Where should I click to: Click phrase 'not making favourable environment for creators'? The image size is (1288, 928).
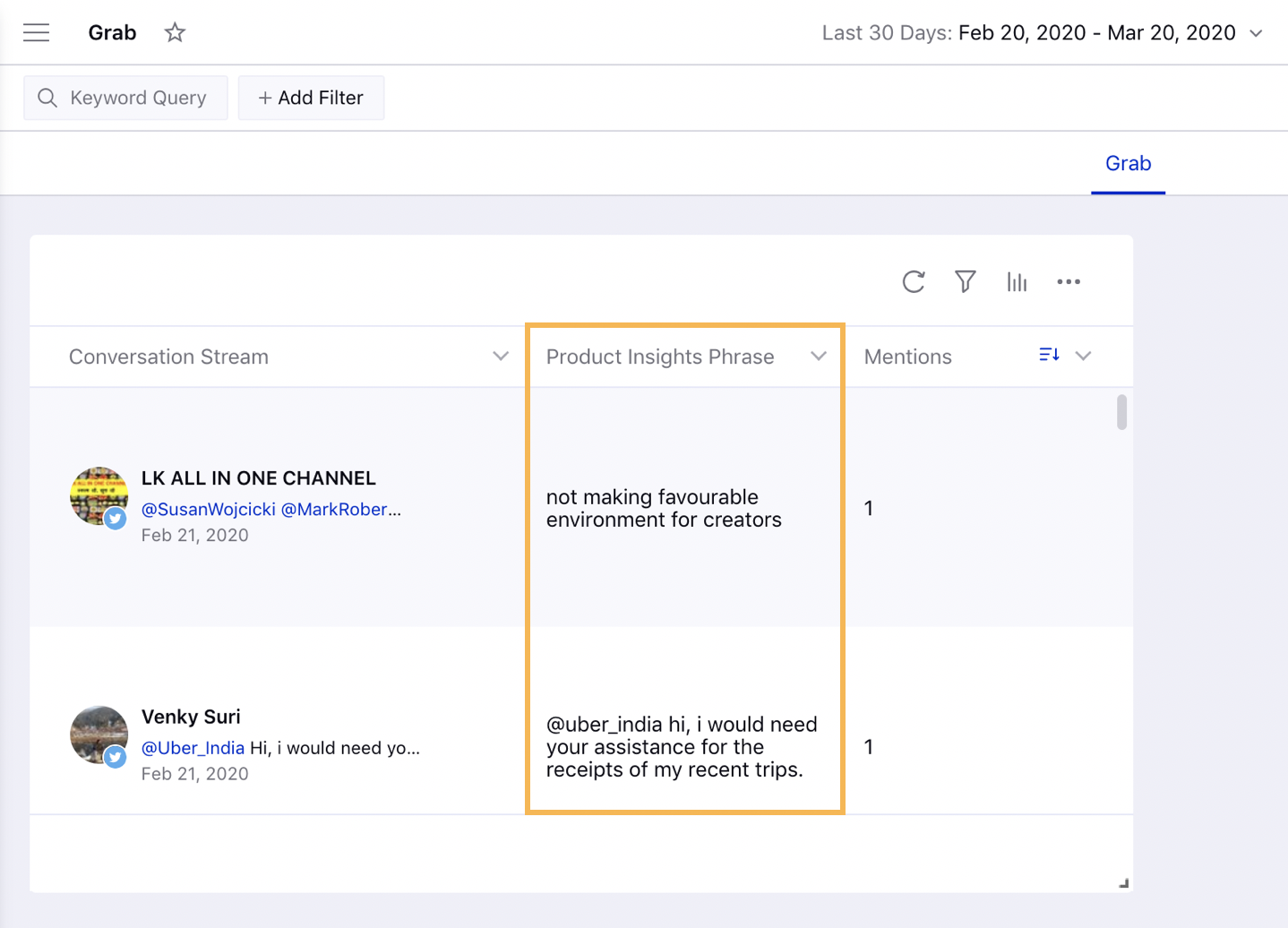tap(664, 509)
